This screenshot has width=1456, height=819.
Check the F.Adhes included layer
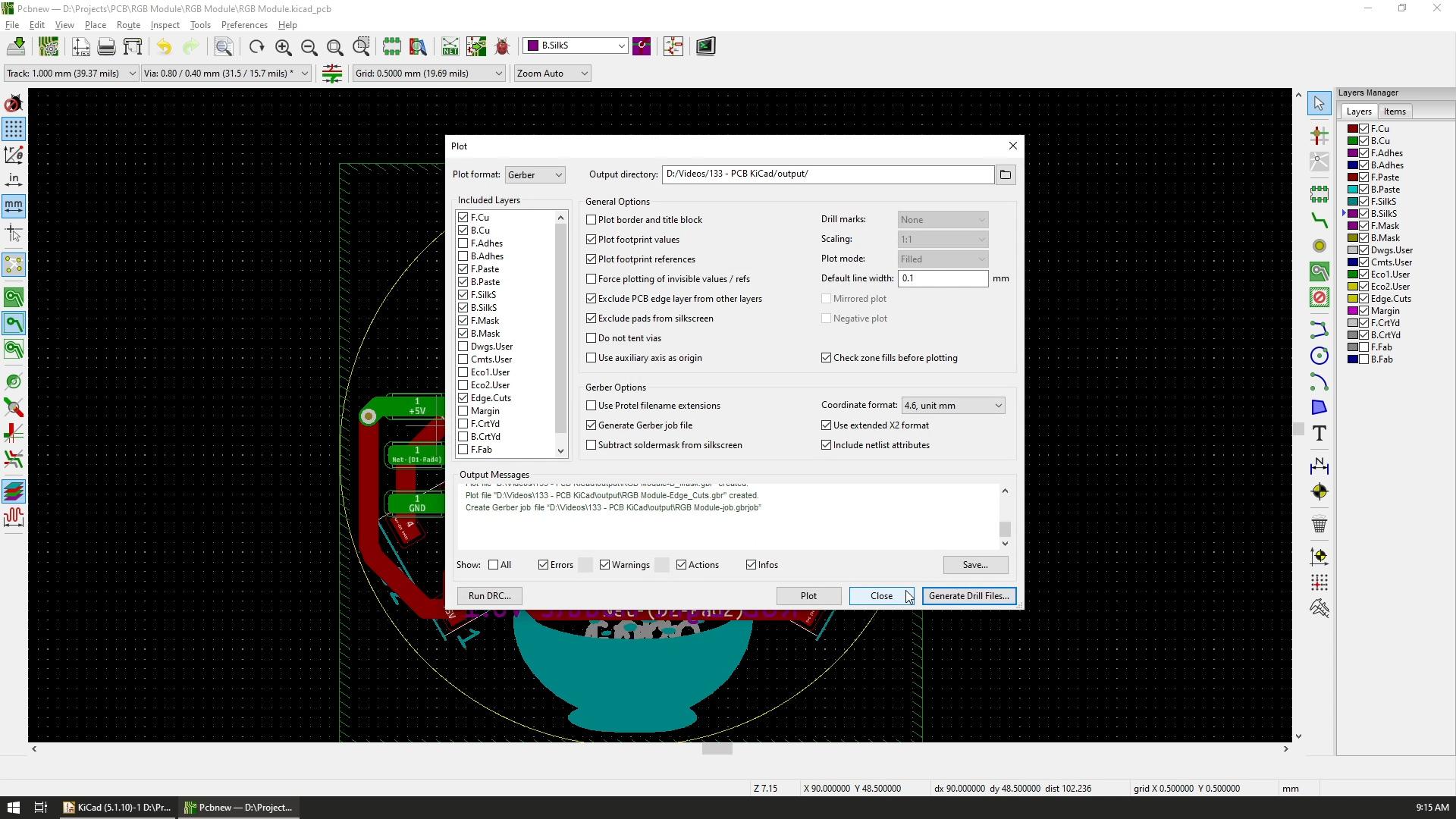coord(463,243)
